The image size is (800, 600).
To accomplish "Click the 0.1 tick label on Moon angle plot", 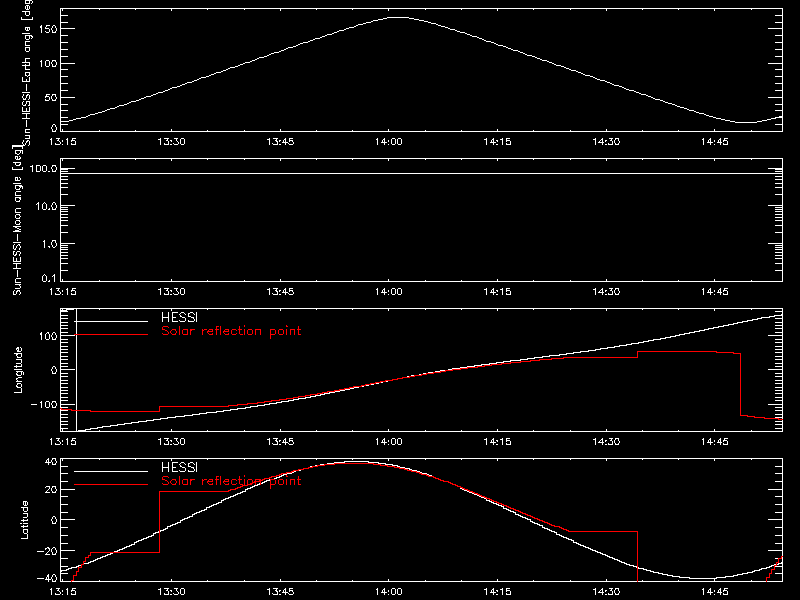I will click(x=49, y=278).
